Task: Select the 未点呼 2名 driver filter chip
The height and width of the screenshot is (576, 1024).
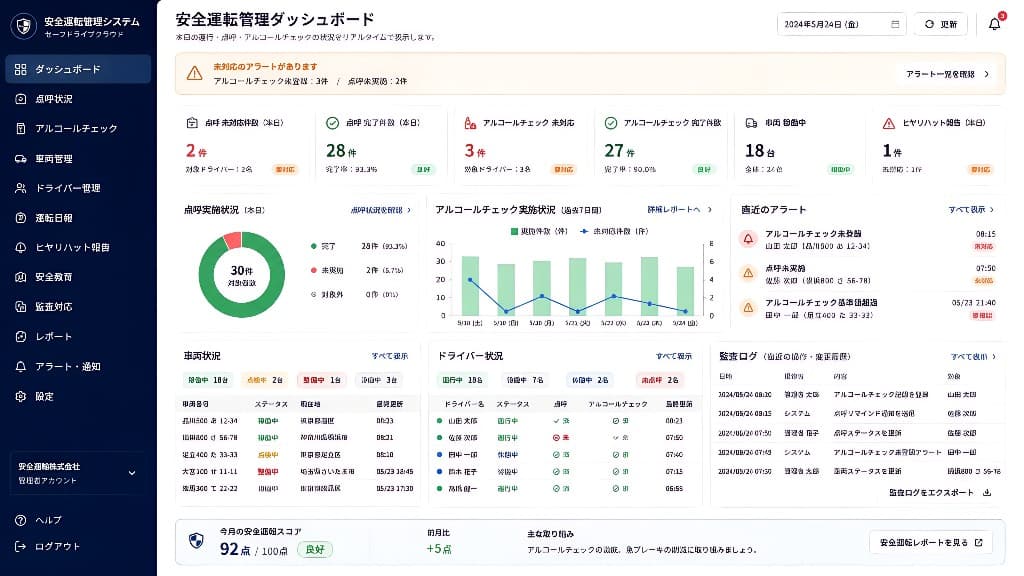Action: coord(660,379)
